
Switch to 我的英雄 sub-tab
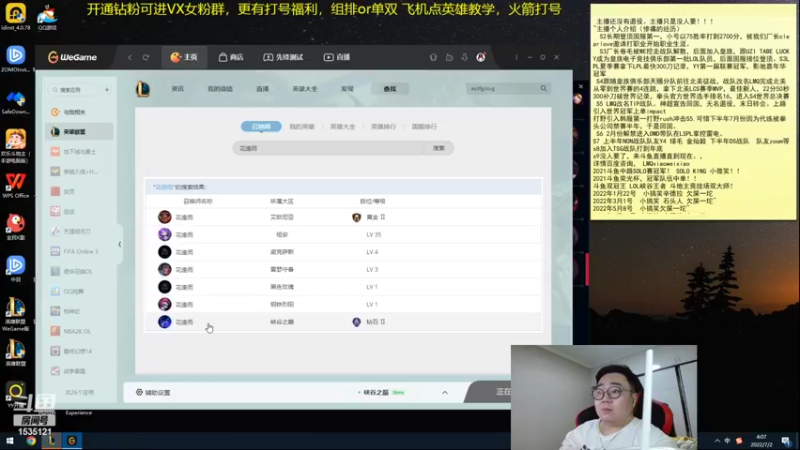coord(302,127)
